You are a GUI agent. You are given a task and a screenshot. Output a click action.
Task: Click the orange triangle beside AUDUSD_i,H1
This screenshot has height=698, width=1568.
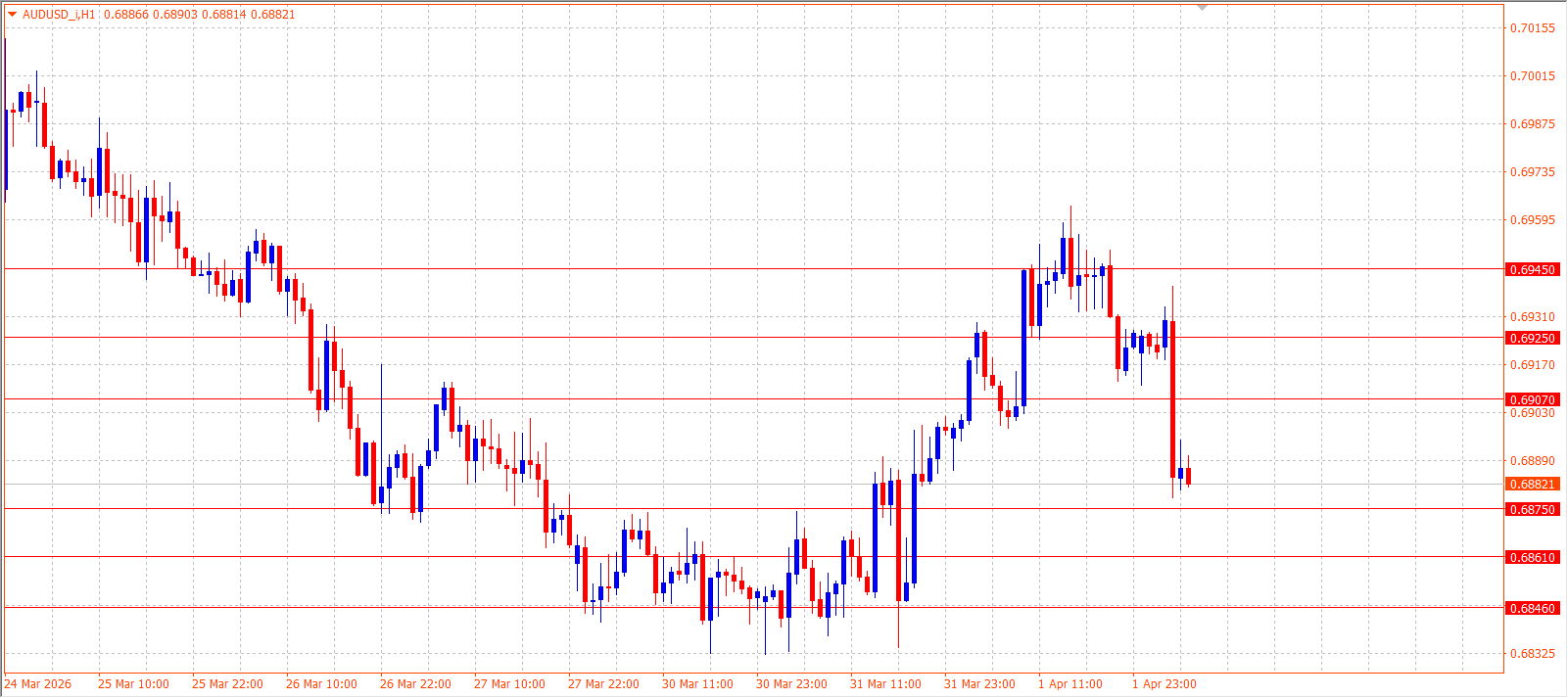coord(13,15)
